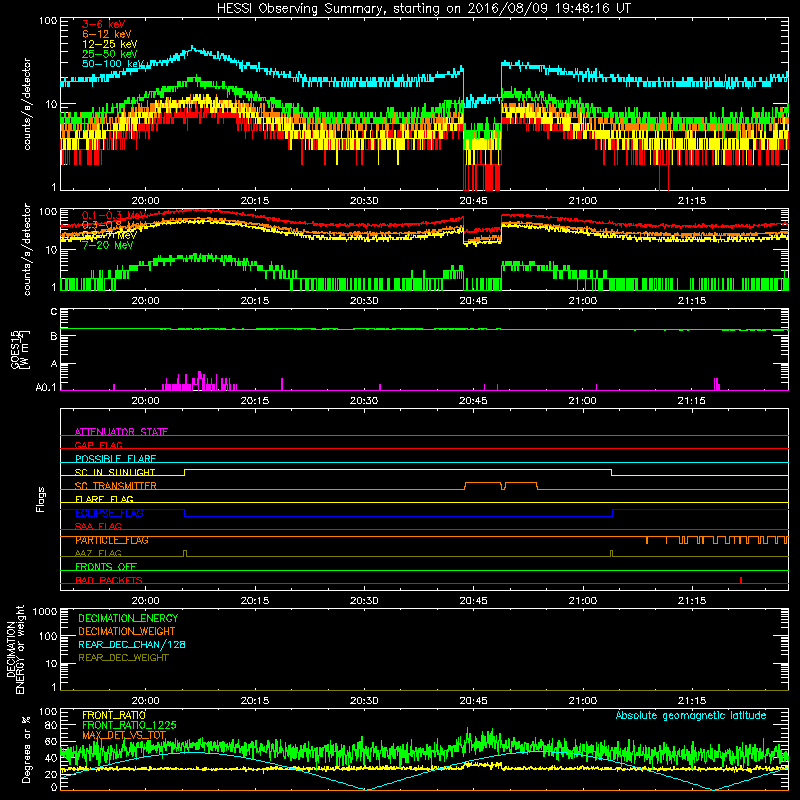
Task: Click the 20:00 tick label under top keV panel
Action: (145, 201)
